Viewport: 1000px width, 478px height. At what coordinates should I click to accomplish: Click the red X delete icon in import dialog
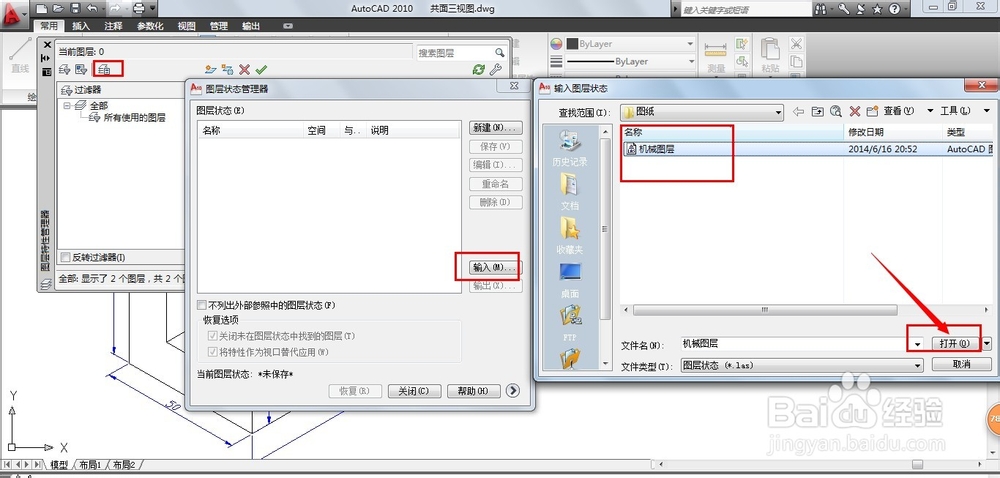(x=855, y=112)
